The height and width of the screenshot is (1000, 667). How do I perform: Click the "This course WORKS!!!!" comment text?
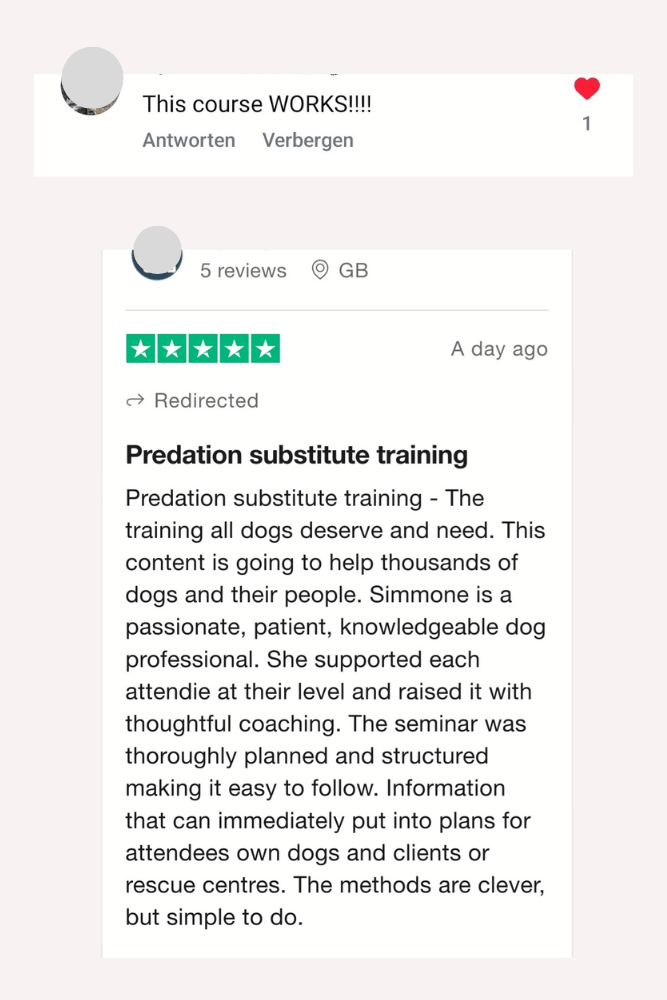pos(257,104)
